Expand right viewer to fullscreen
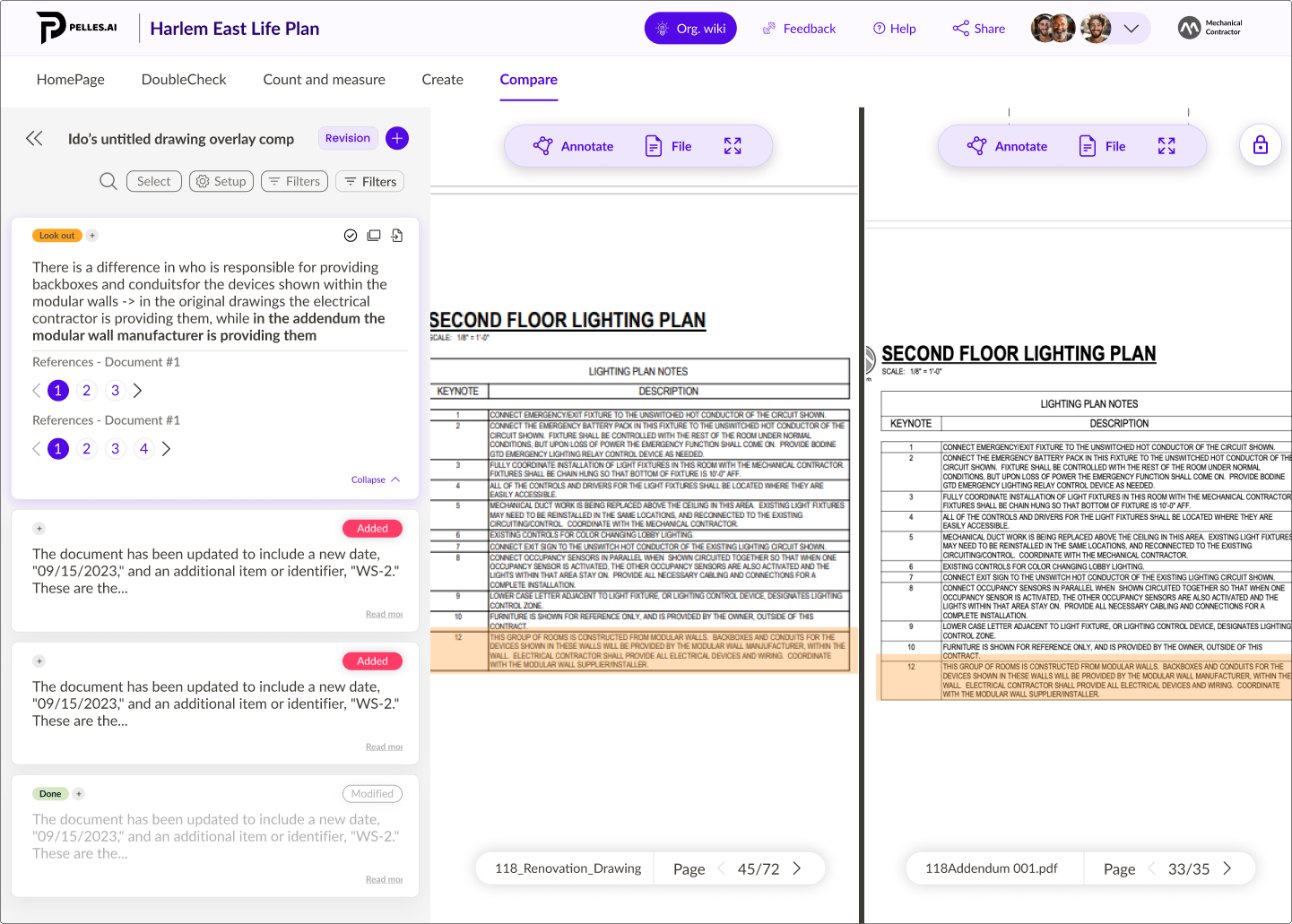The height and width of the screenshot is (924, 1292). click(1166, 146)
